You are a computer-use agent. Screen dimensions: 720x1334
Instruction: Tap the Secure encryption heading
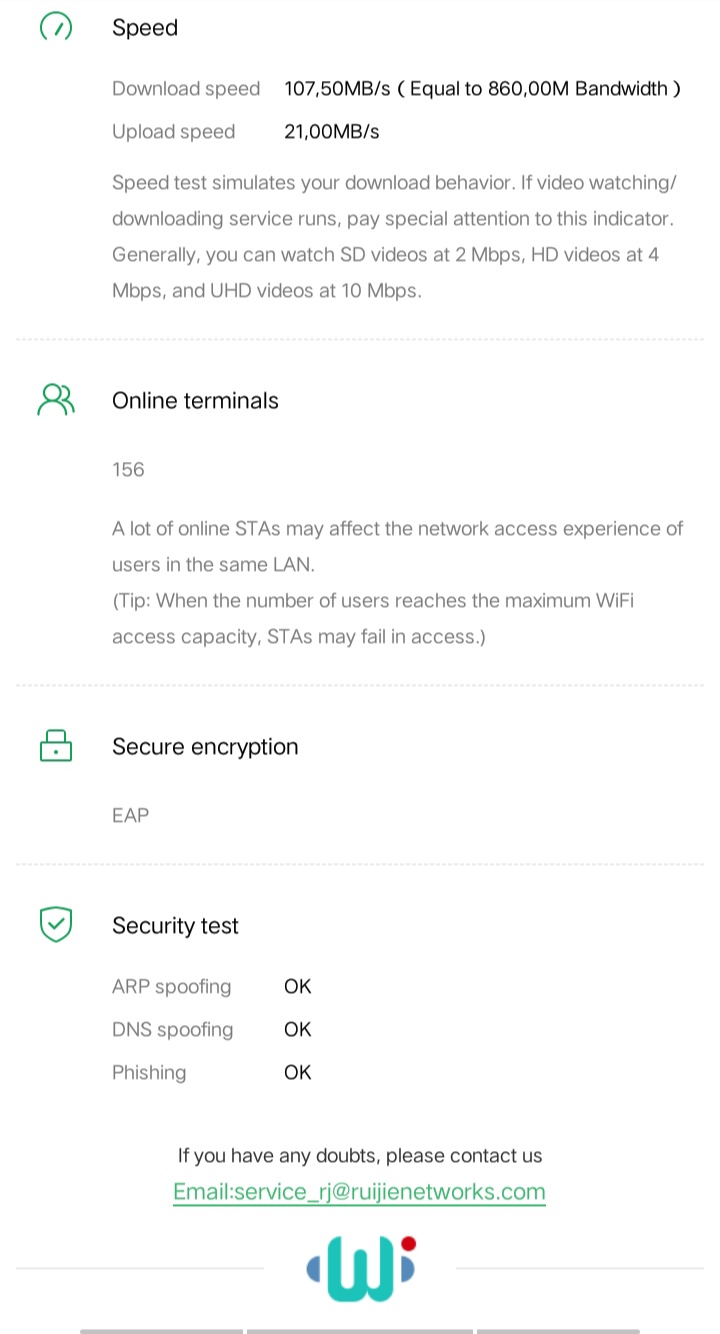click(205, 747)
